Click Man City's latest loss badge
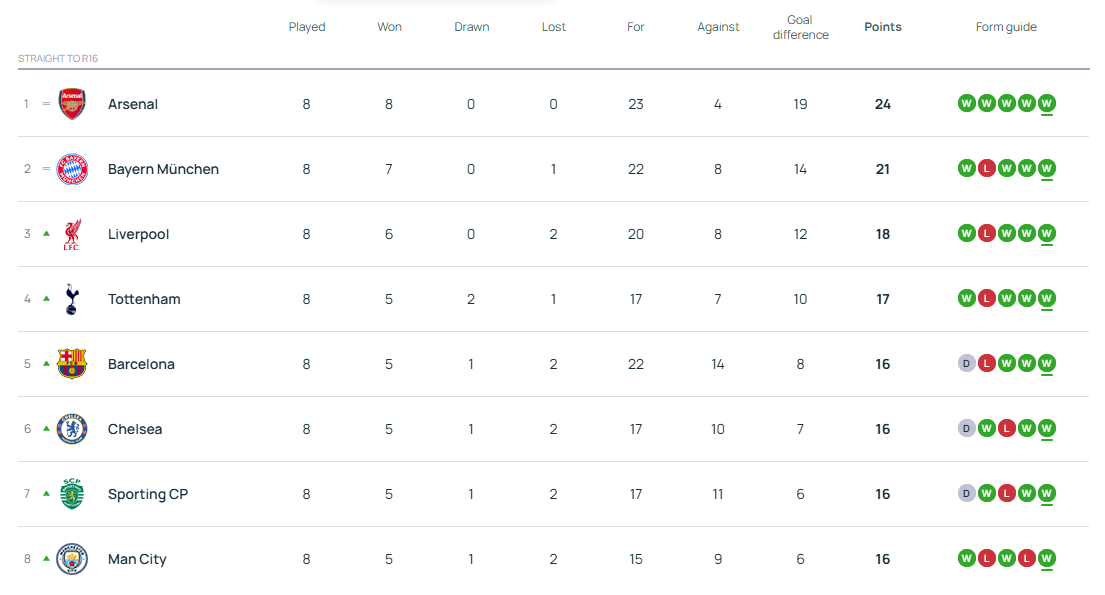 (1026, 558)
